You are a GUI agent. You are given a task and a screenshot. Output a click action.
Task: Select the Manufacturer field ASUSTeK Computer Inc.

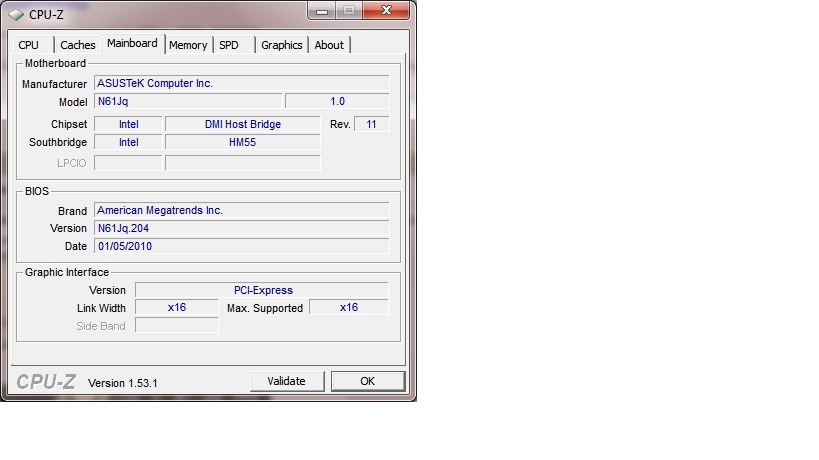(241, 83)
